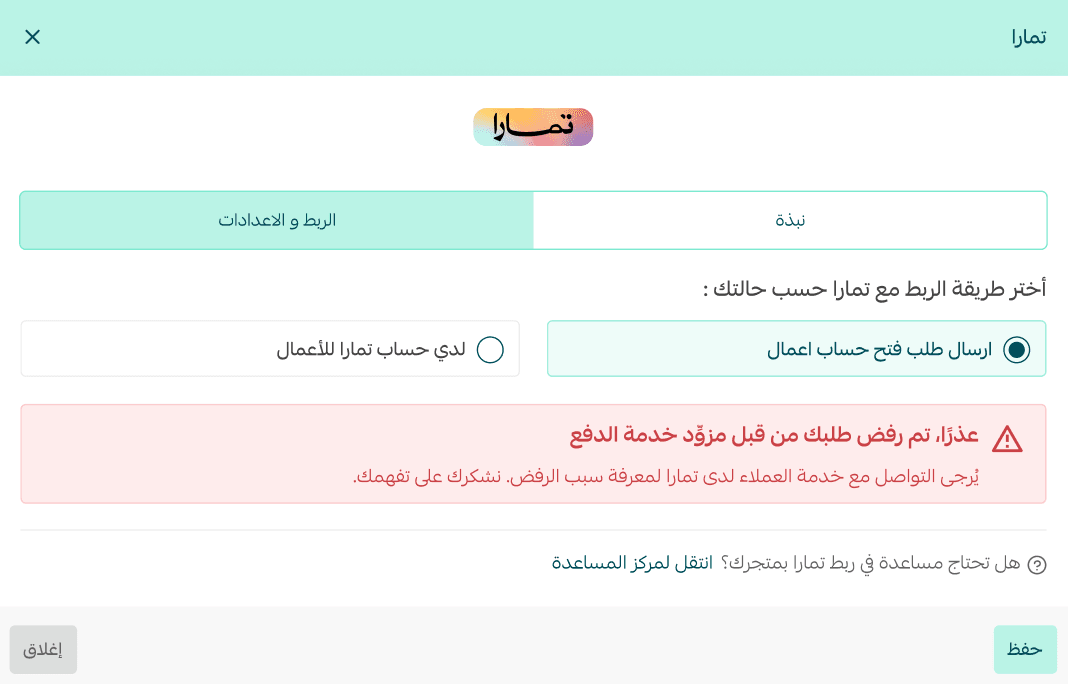Click the question هل تحتاج مساعدة في ربط تمارا

(870, 563)
